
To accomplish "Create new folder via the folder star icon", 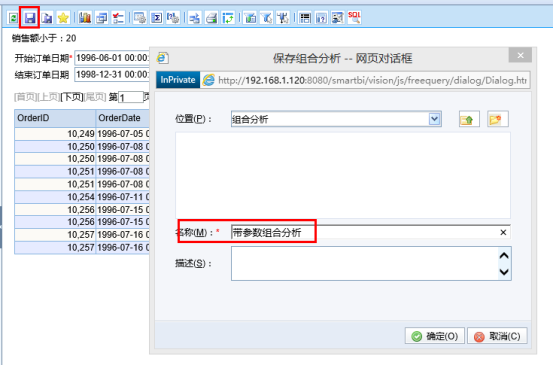I will point(497,119).
